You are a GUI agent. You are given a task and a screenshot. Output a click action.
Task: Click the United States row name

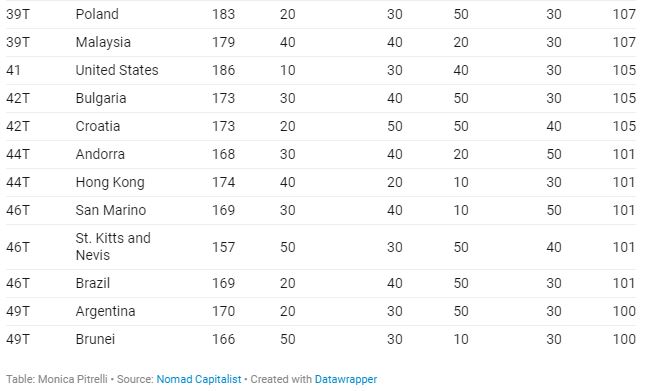point(117,70)
